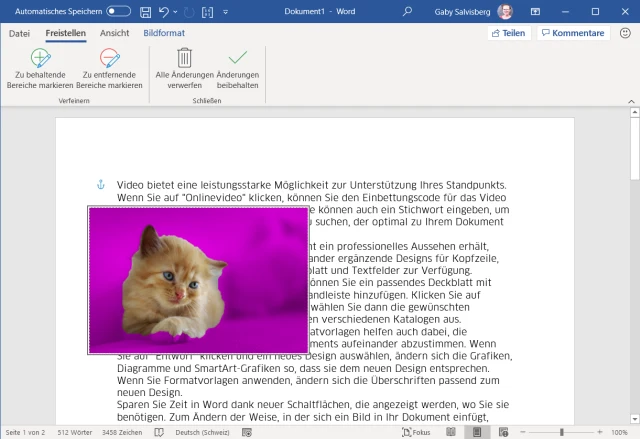Click the anchor icon beside the first paragraph
This screenshot has height=439, width=640.
(100, 185)
